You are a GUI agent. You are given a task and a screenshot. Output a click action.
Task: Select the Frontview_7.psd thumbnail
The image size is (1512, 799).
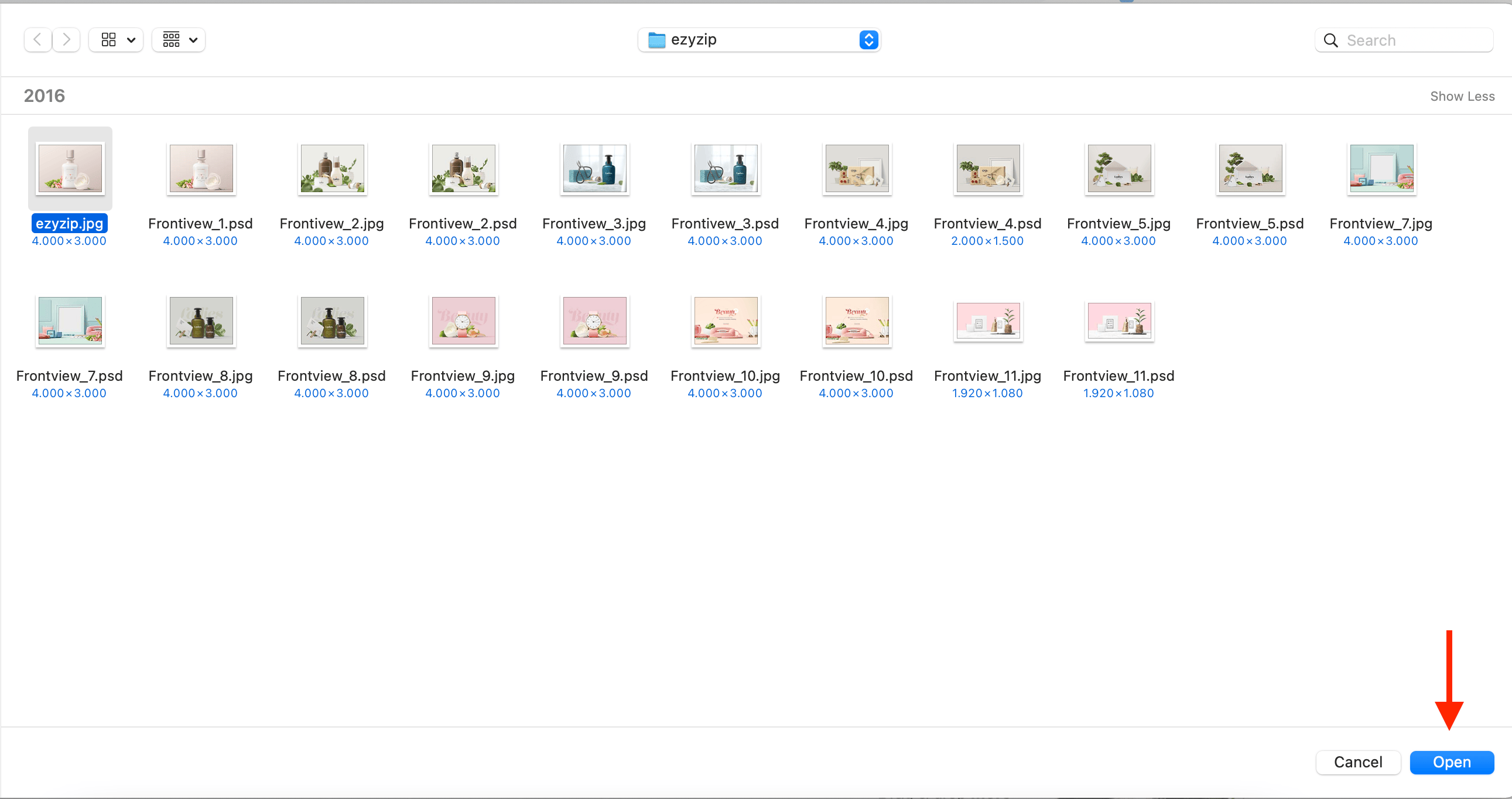point(70,321)
